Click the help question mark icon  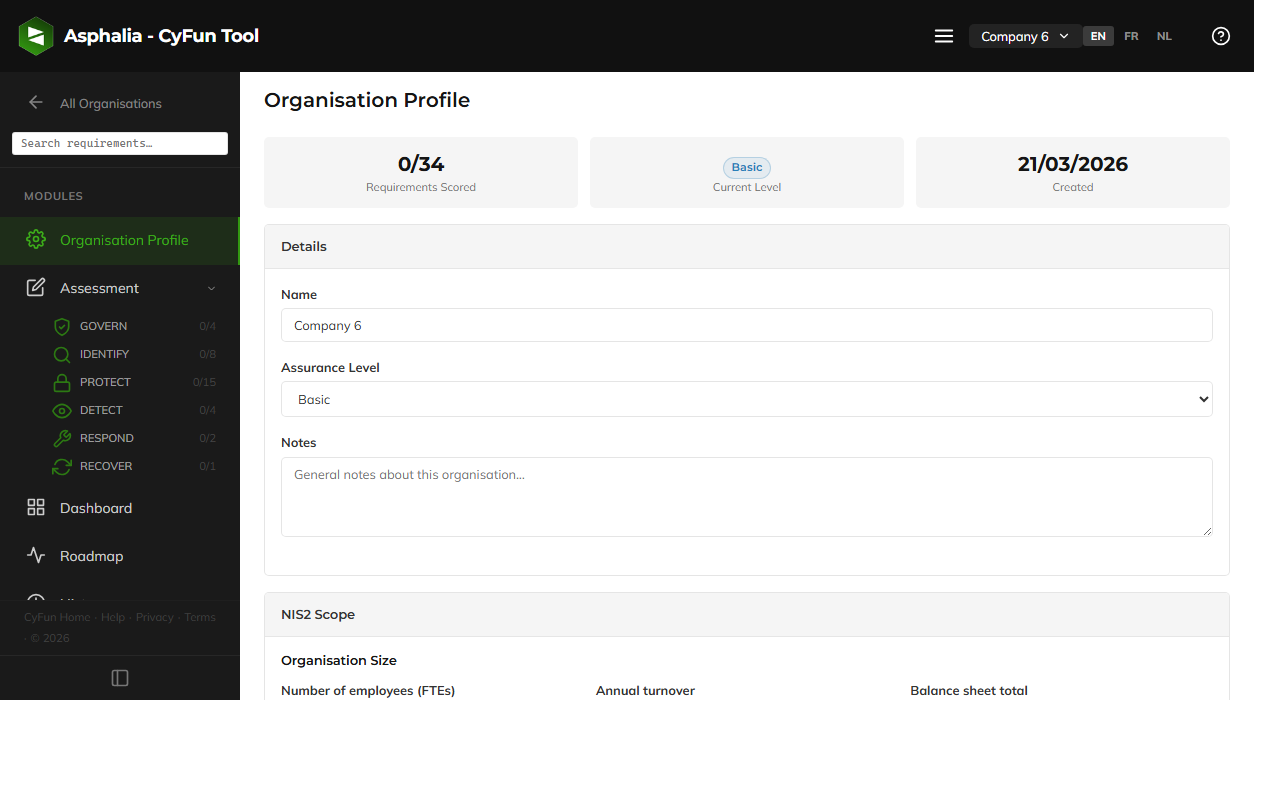[x=1220, y=35]
